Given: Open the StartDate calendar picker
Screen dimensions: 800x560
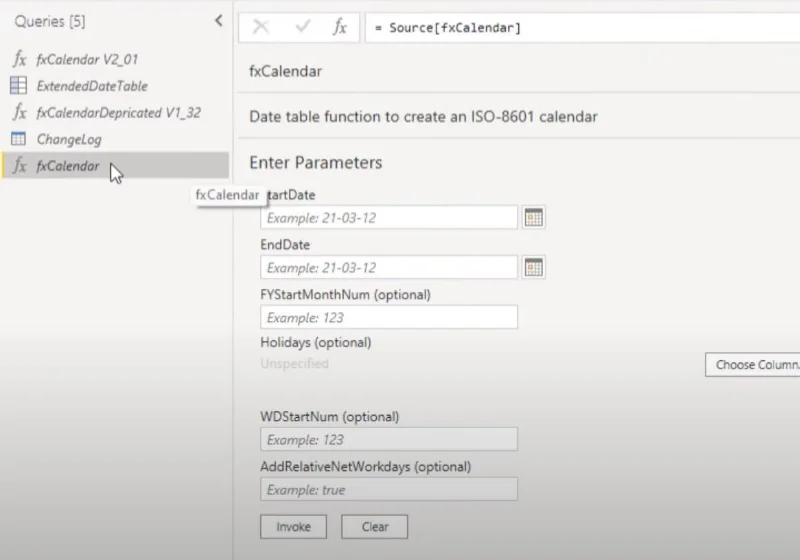Looking at the screenshot, I should point(534,218).
